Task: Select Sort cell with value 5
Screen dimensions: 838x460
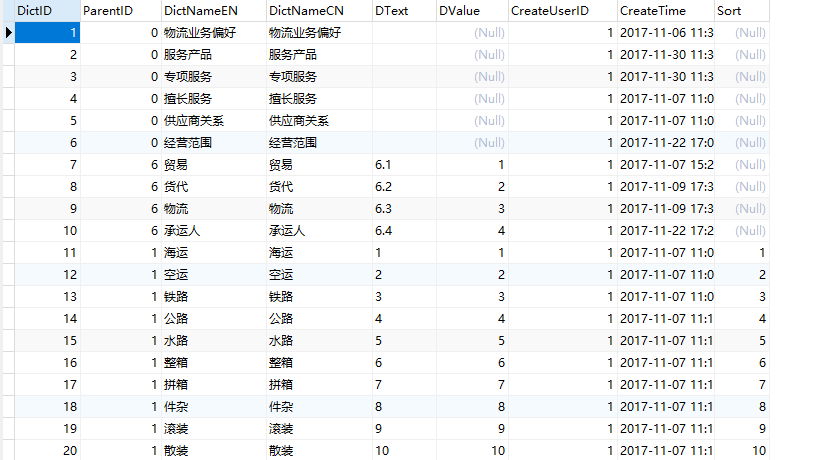Action: click(x=742, y=340)
